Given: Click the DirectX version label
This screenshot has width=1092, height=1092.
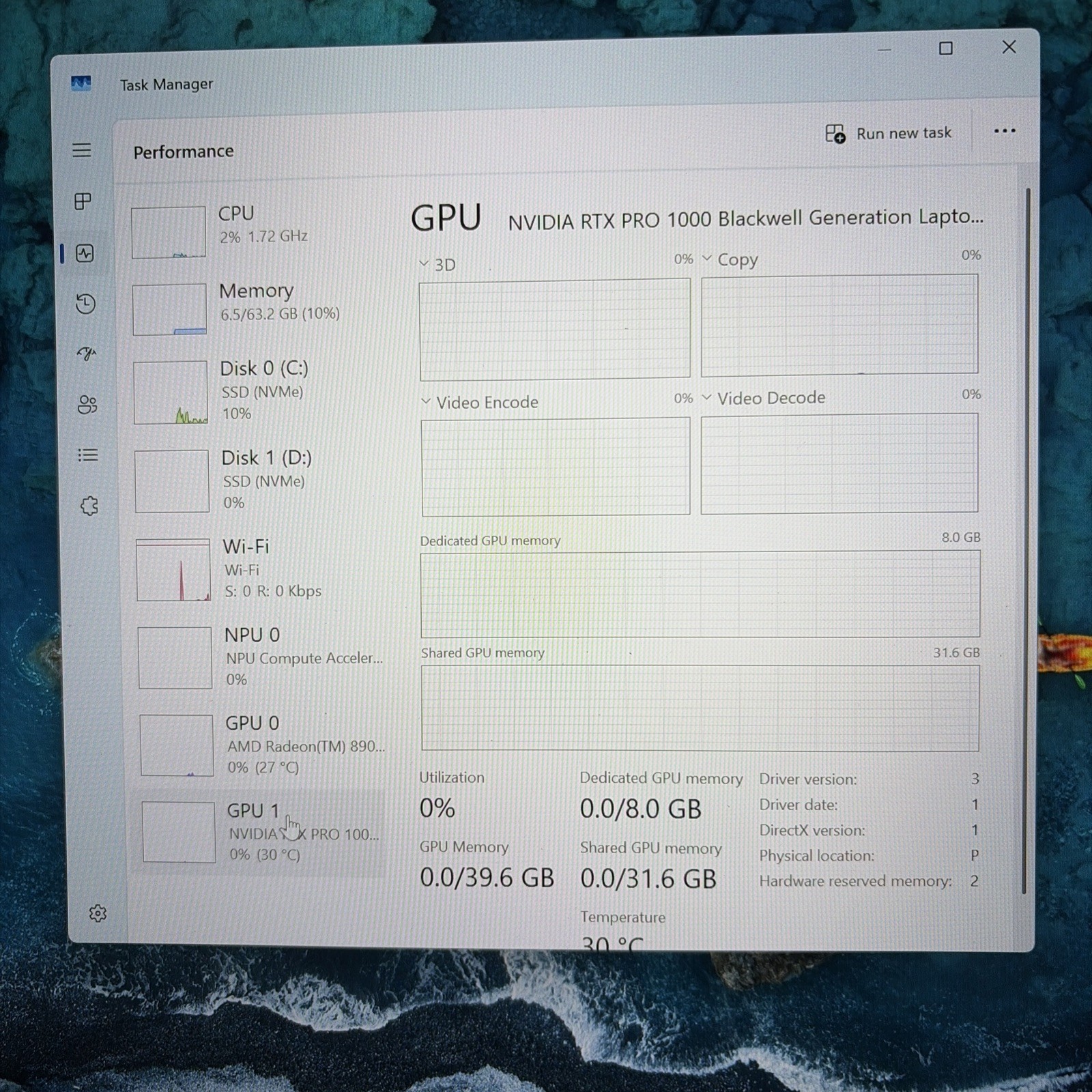Looking at the screenshot, I should [812, 831].
